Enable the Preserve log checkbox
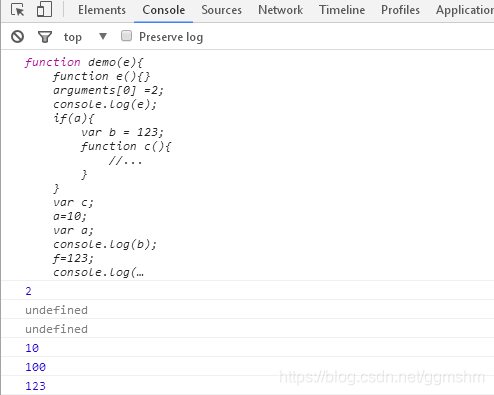The image size is (494, 395). [x=126, y=36]
